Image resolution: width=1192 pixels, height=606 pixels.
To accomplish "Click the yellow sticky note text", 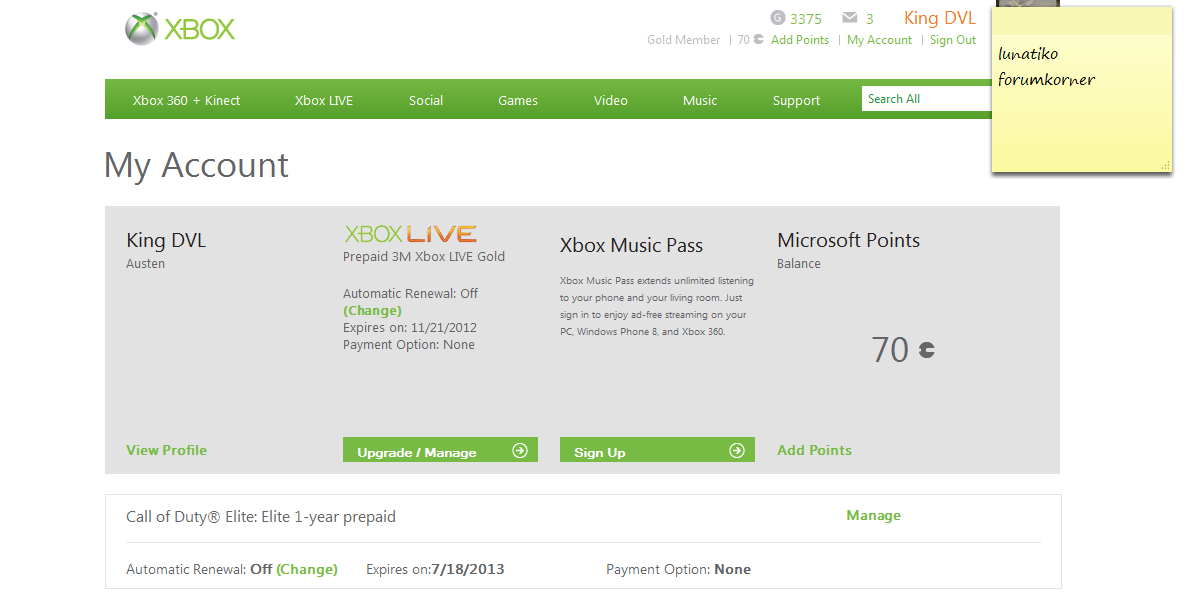I will 1046,66.
